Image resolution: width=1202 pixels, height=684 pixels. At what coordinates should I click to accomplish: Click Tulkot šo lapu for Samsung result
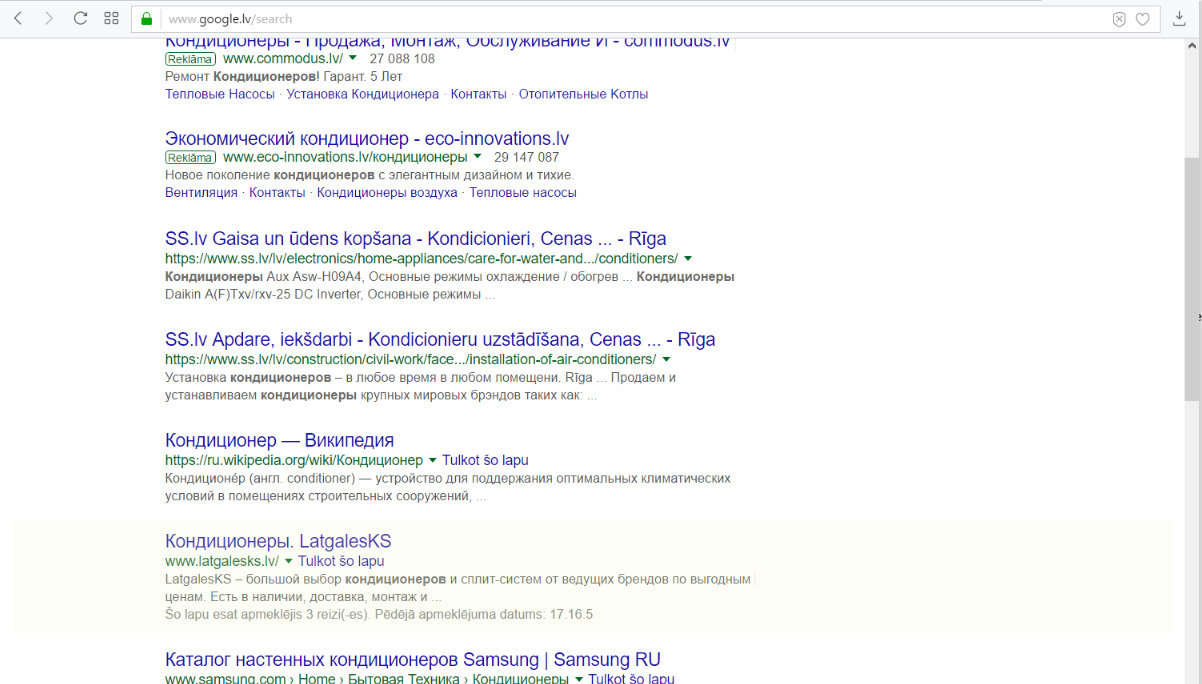631,679
